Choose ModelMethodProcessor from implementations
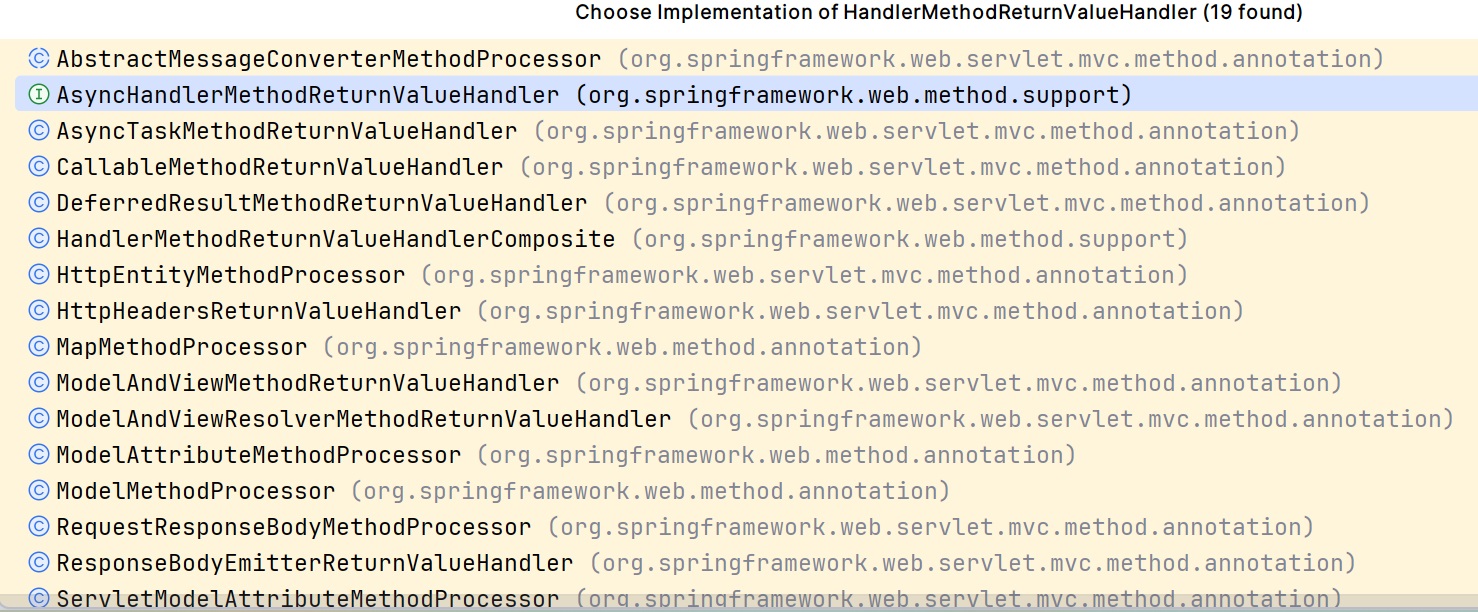The height and width of the screenshot is (612, 1478). point(195,491)
